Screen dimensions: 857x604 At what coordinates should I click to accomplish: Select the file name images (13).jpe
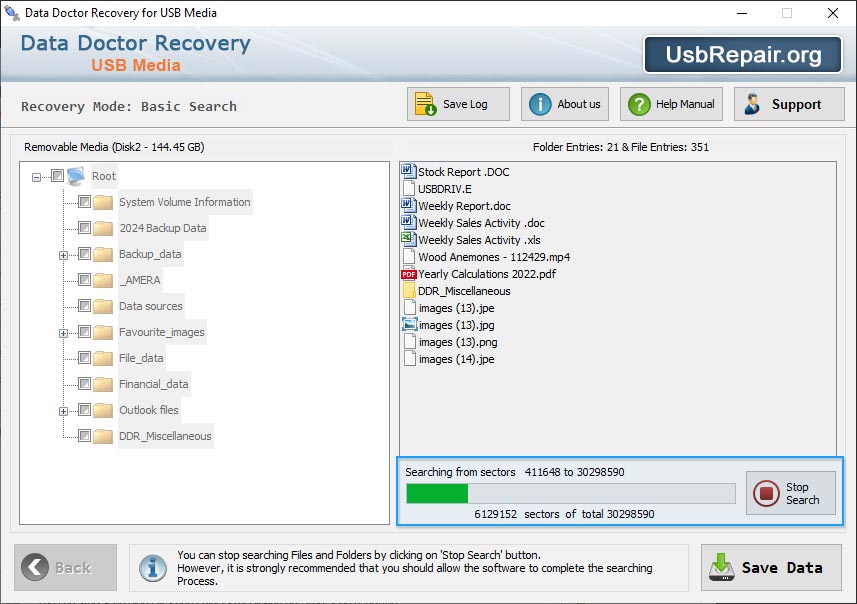click(456, 308)
